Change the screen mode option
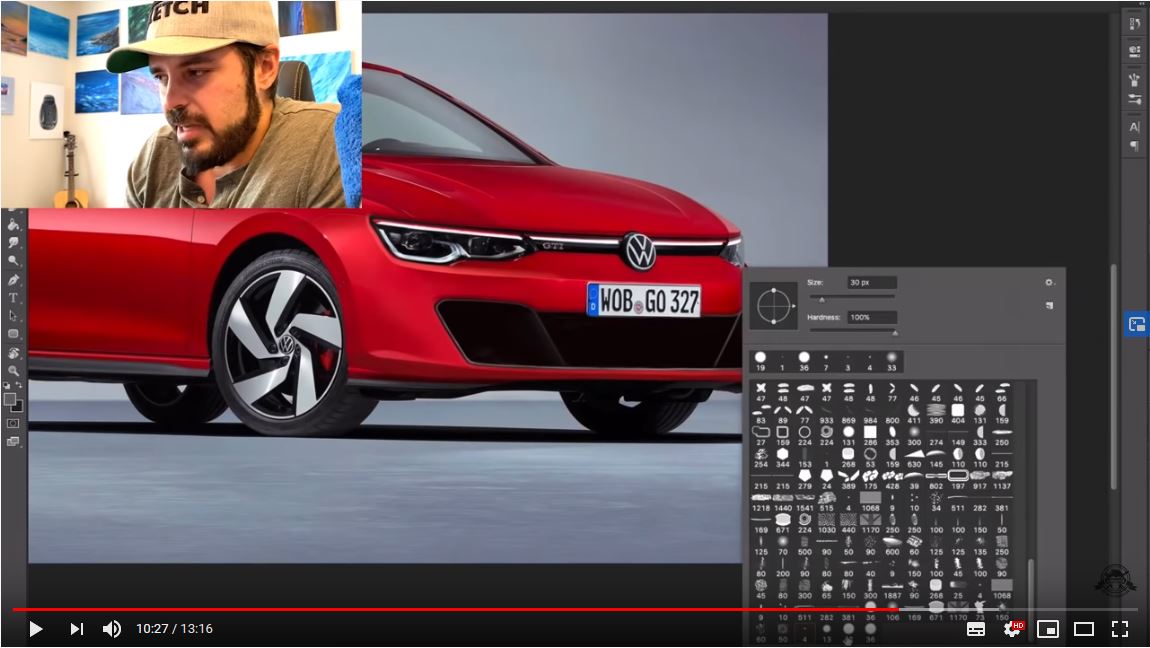Viewport: 1150px width, 648px height. [13, 441]
